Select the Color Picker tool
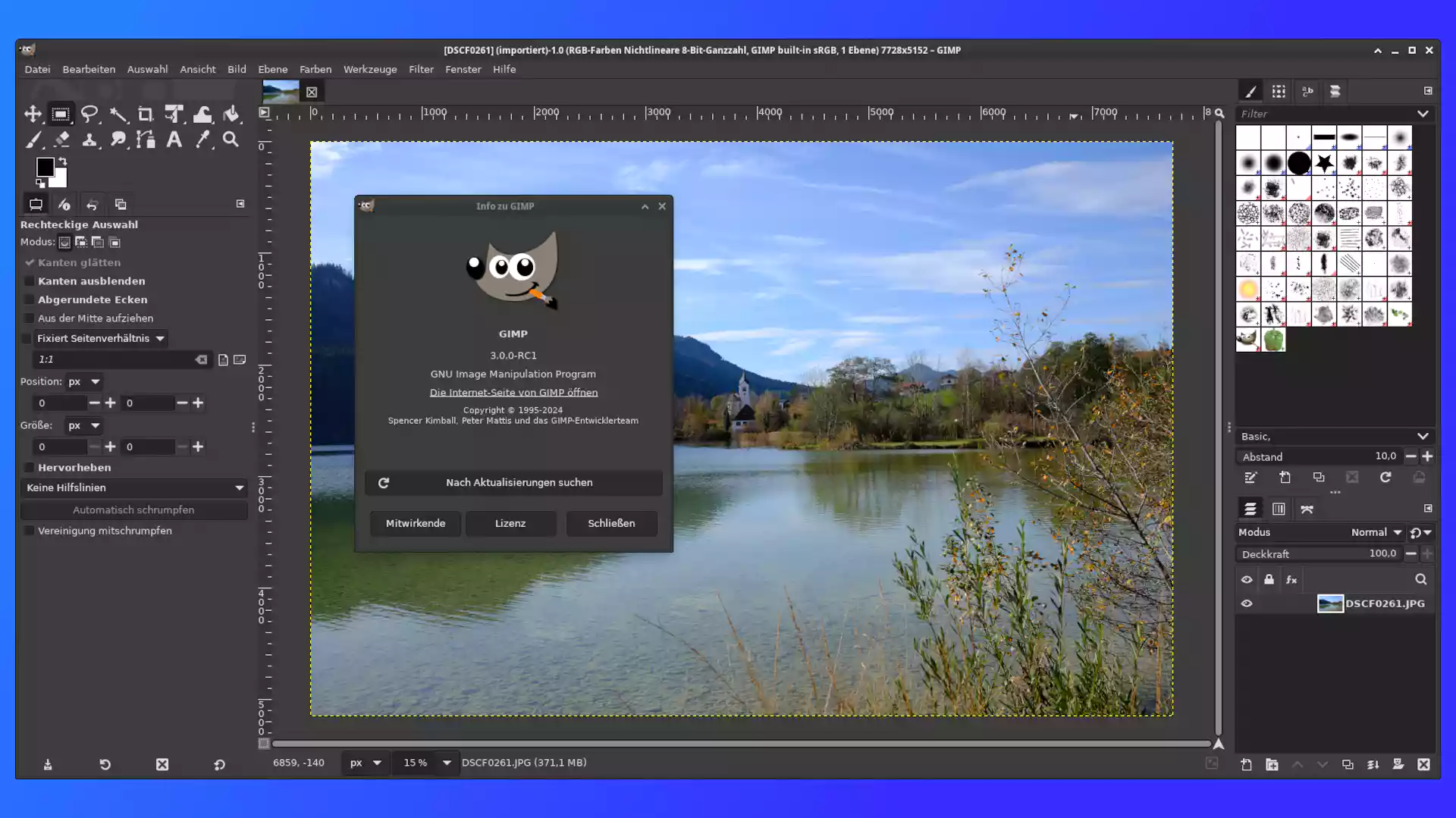Viewport: 1456px width, 818px height. [x=202, y=139]
